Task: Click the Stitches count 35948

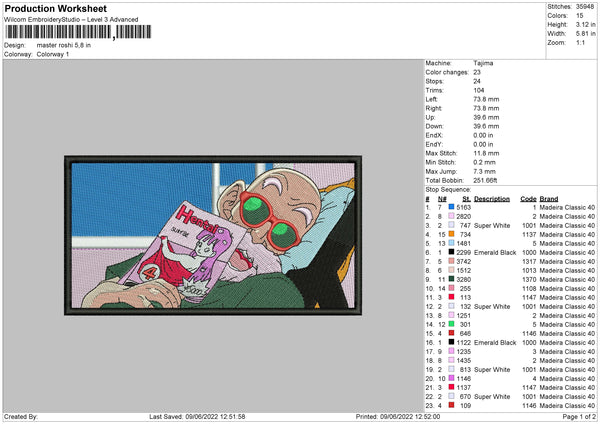Action: click(x=583, y=6)
